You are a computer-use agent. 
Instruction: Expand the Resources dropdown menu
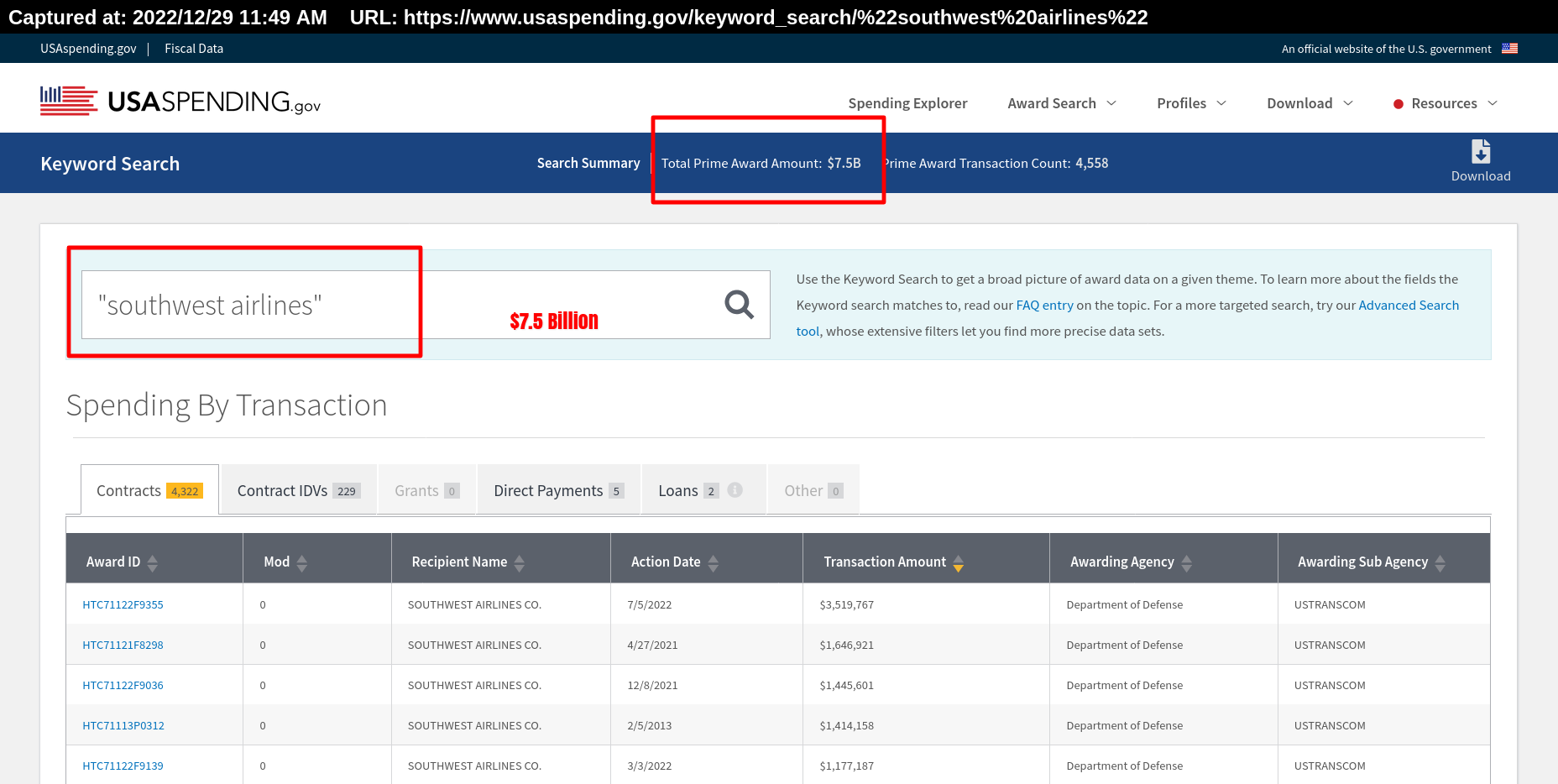(1446, 103)
